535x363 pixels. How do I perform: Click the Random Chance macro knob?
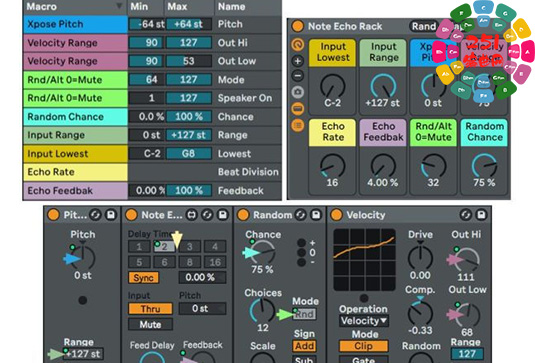[x=484, y=166]
